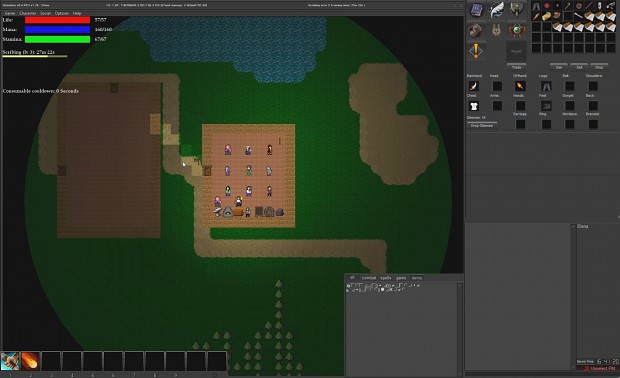620x378 pixels.
Task: Click the equipped Chest shirt slot
Action: pyautogui.click(x=474, y=106)
